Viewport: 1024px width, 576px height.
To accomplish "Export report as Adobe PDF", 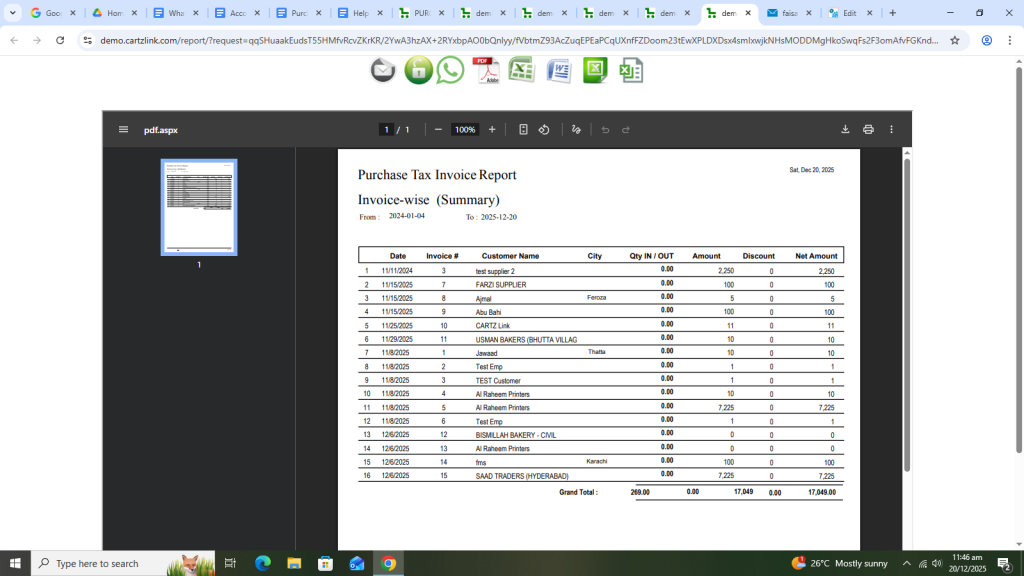I will [x=486, y=70].
